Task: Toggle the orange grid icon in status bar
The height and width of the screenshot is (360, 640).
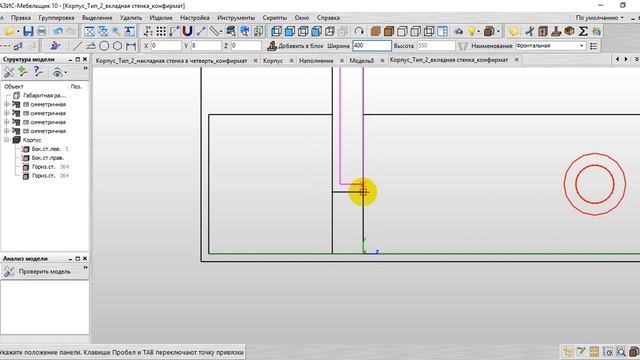Action: [594, 351]
